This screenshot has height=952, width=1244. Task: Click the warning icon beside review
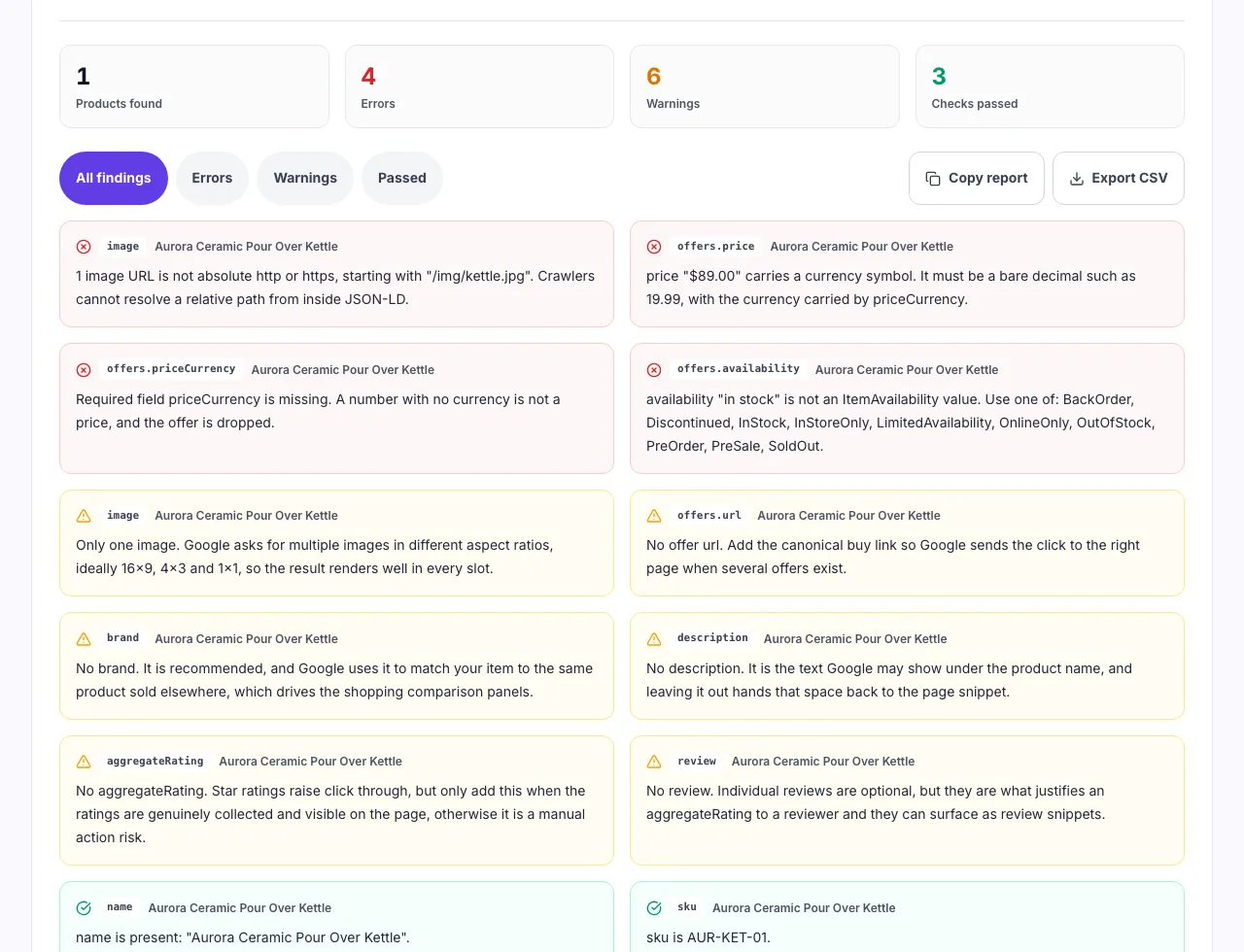(654, 762)
